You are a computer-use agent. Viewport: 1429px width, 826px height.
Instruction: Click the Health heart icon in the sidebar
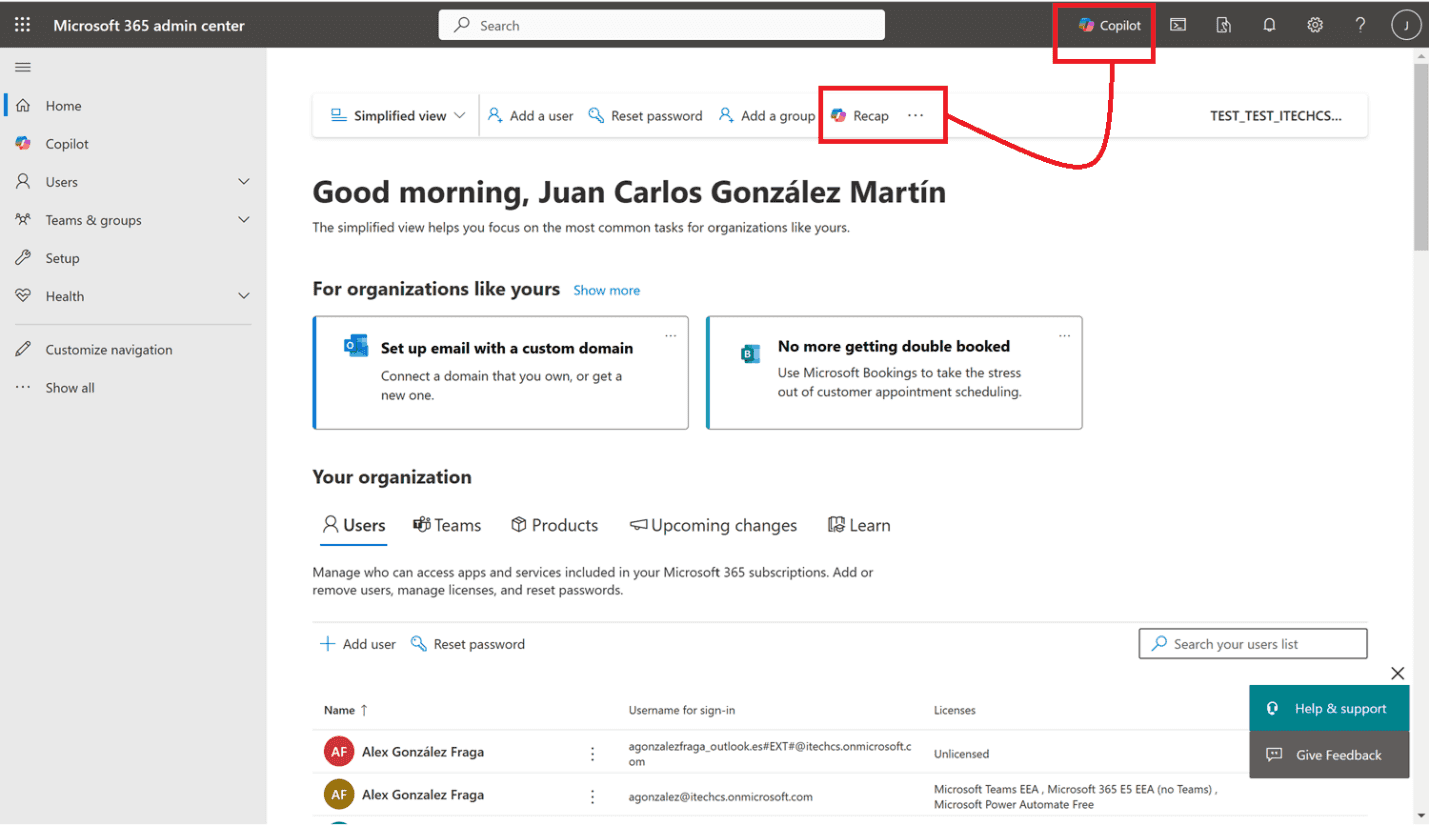click(23, 295)
